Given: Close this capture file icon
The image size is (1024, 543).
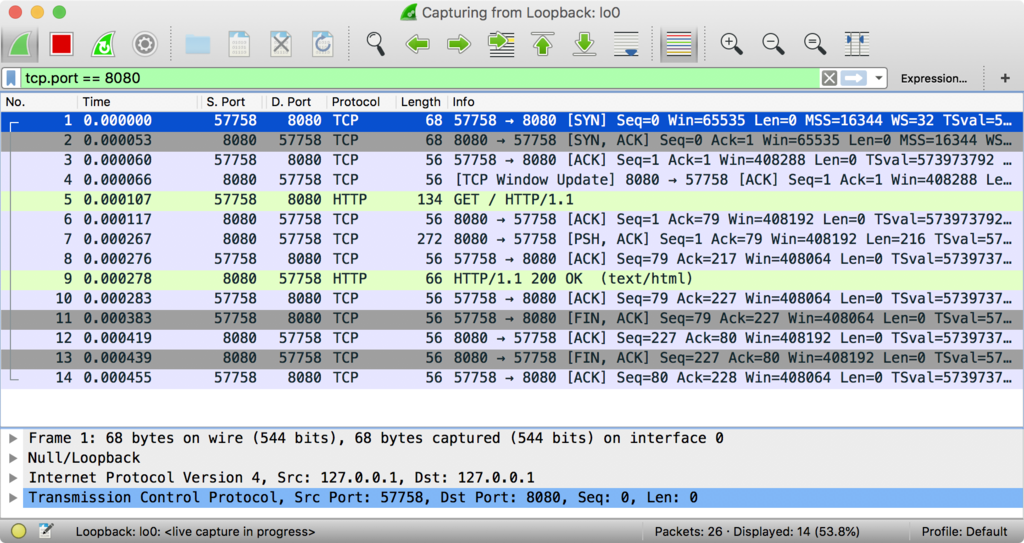Looking at the screenshot, I should pyautogui.click(x=281, y=44).
